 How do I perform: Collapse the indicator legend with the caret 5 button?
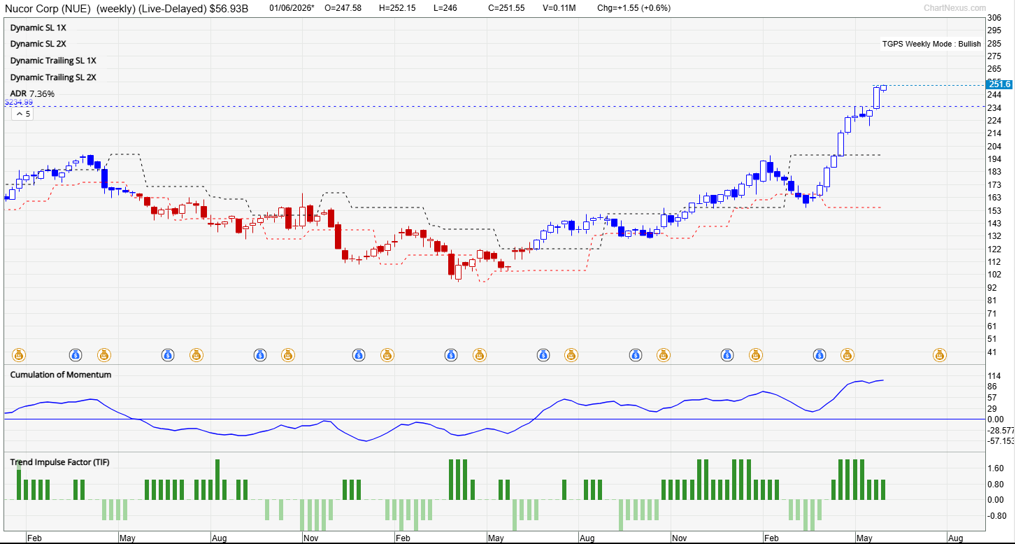click(23, 114)
